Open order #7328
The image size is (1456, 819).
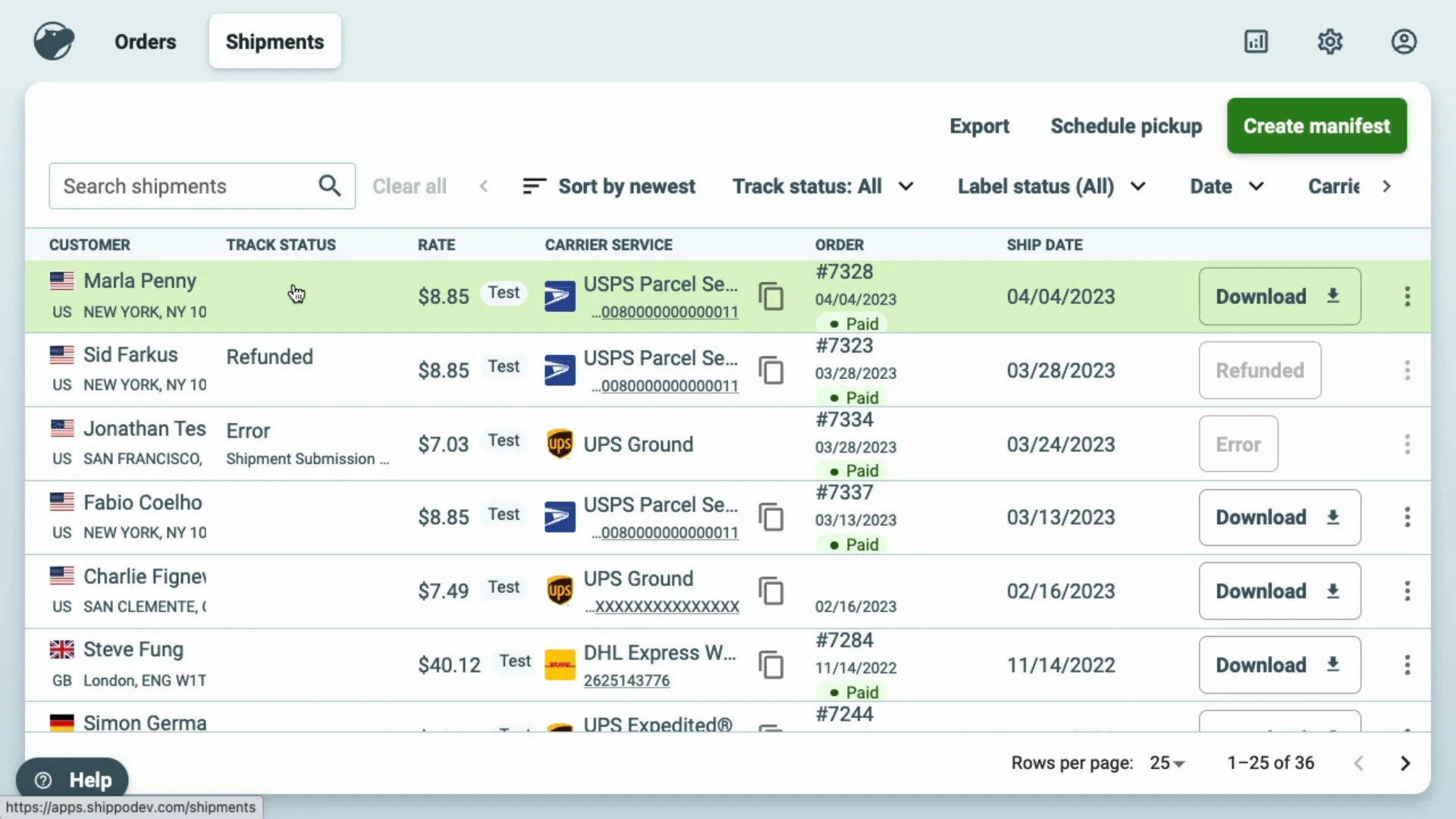click(844, 271)
